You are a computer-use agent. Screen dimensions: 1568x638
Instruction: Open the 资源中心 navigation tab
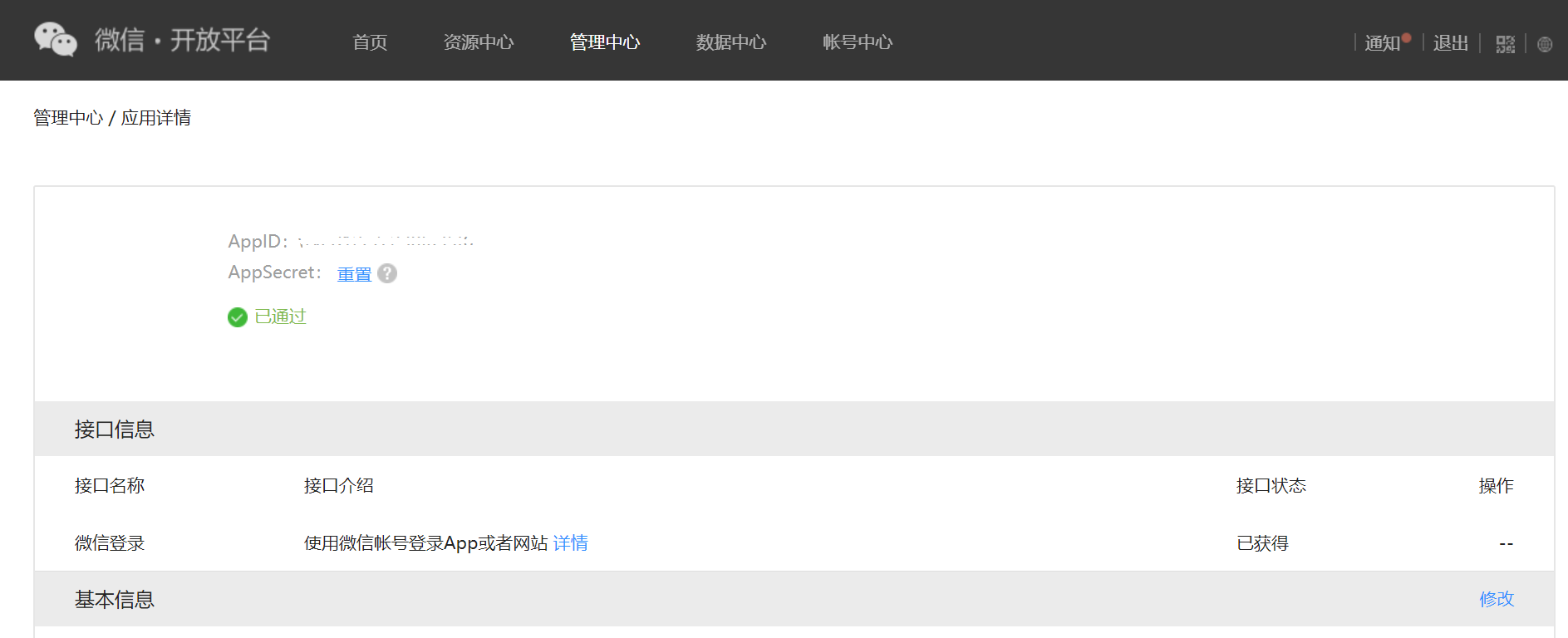[x=479, y=42]
